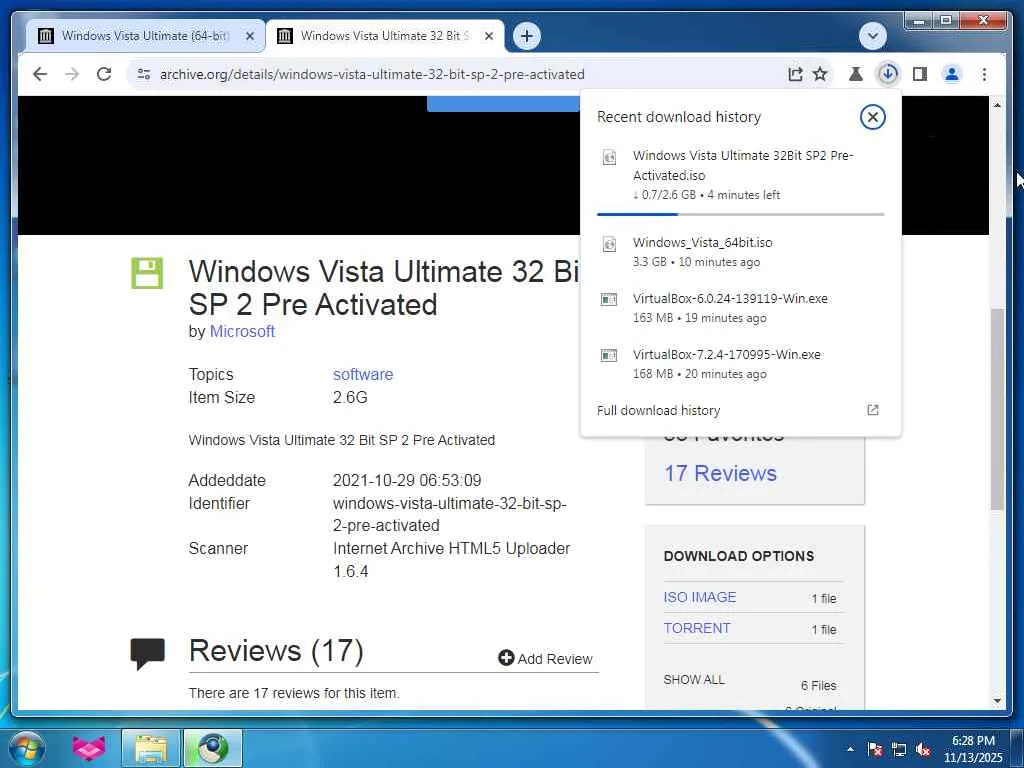Open the Chrome profile menu
Viewport: 1024px width, 768px height.
[952, 74]
